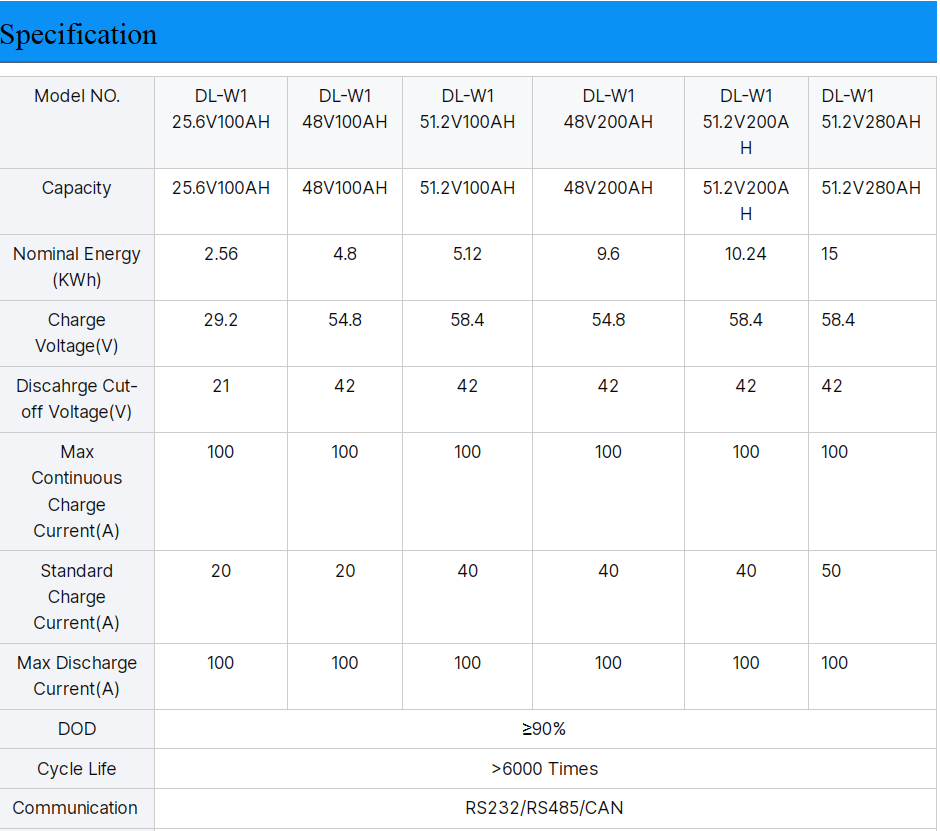Click Capacity row cell 51.2V100AH
This screenshot has width=940, height=831.
pyautogui.click(x=467, y=188)
